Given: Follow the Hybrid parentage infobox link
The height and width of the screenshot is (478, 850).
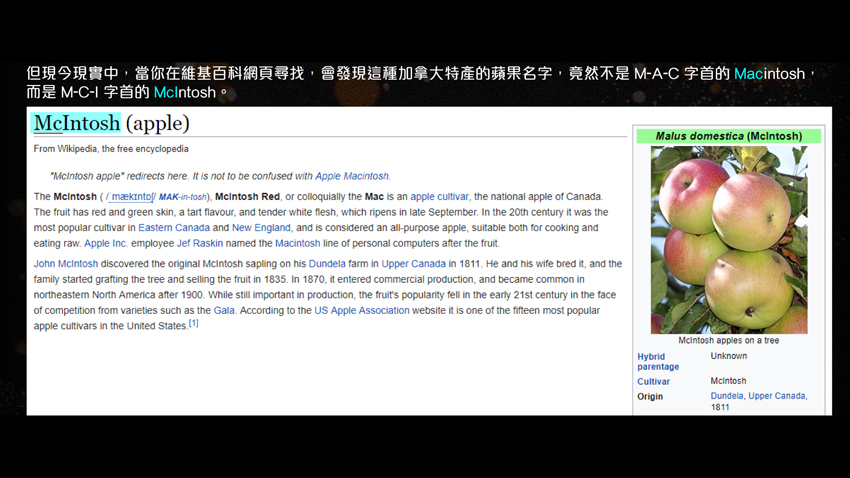Looking at the screenshot, I should pyautogui.click(x=658, y=361).
